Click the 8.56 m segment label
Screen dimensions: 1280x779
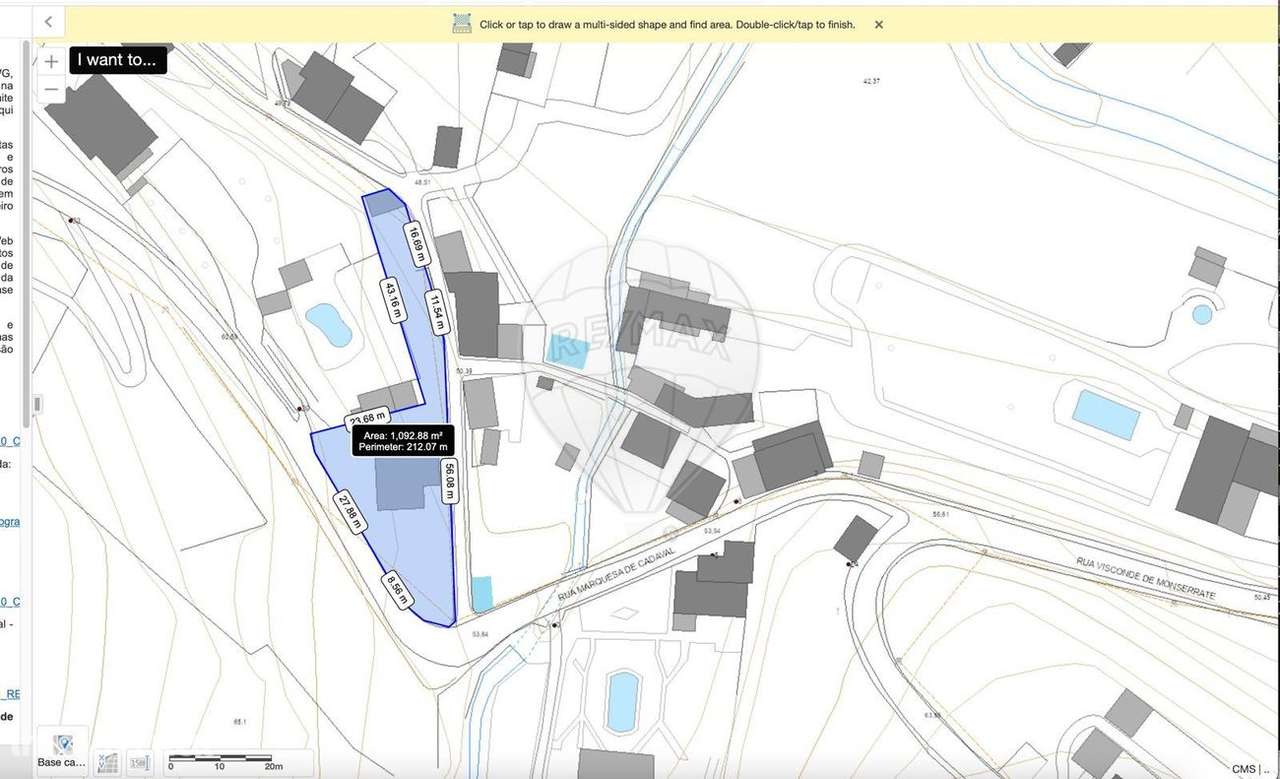click(x=397, y=589)
